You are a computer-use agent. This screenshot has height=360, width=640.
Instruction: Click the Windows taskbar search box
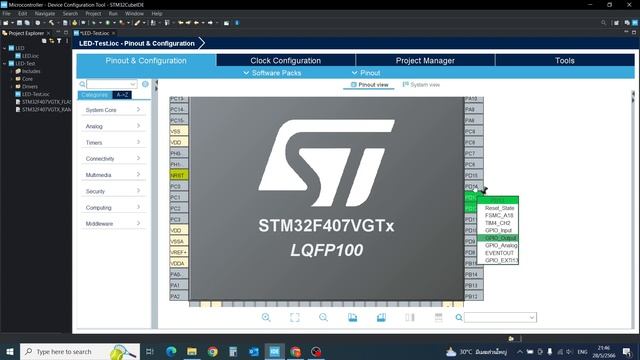[80, 351]
